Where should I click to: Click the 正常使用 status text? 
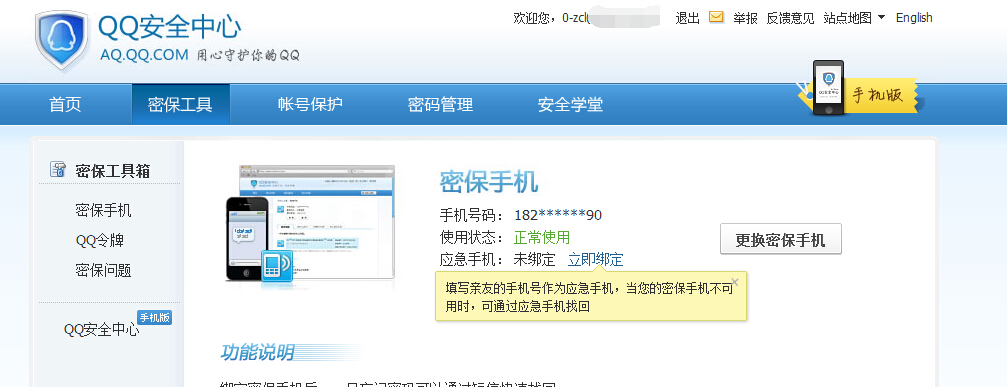tap(542, 237)
